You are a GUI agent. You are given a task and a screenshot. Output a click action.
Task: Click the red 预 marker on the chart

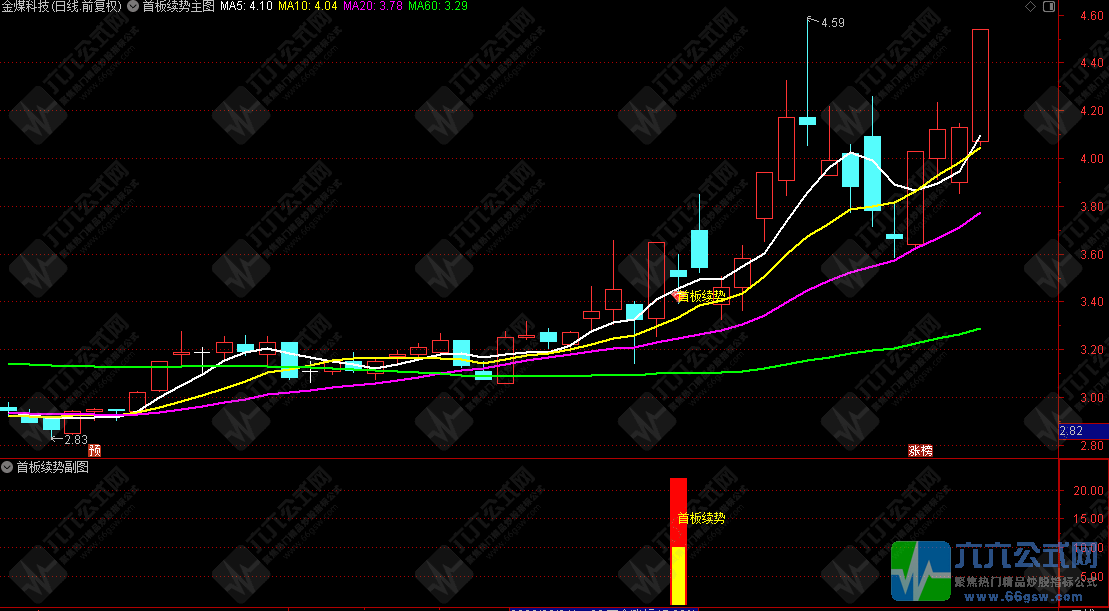pyautogui.click(x=94, y=451)
